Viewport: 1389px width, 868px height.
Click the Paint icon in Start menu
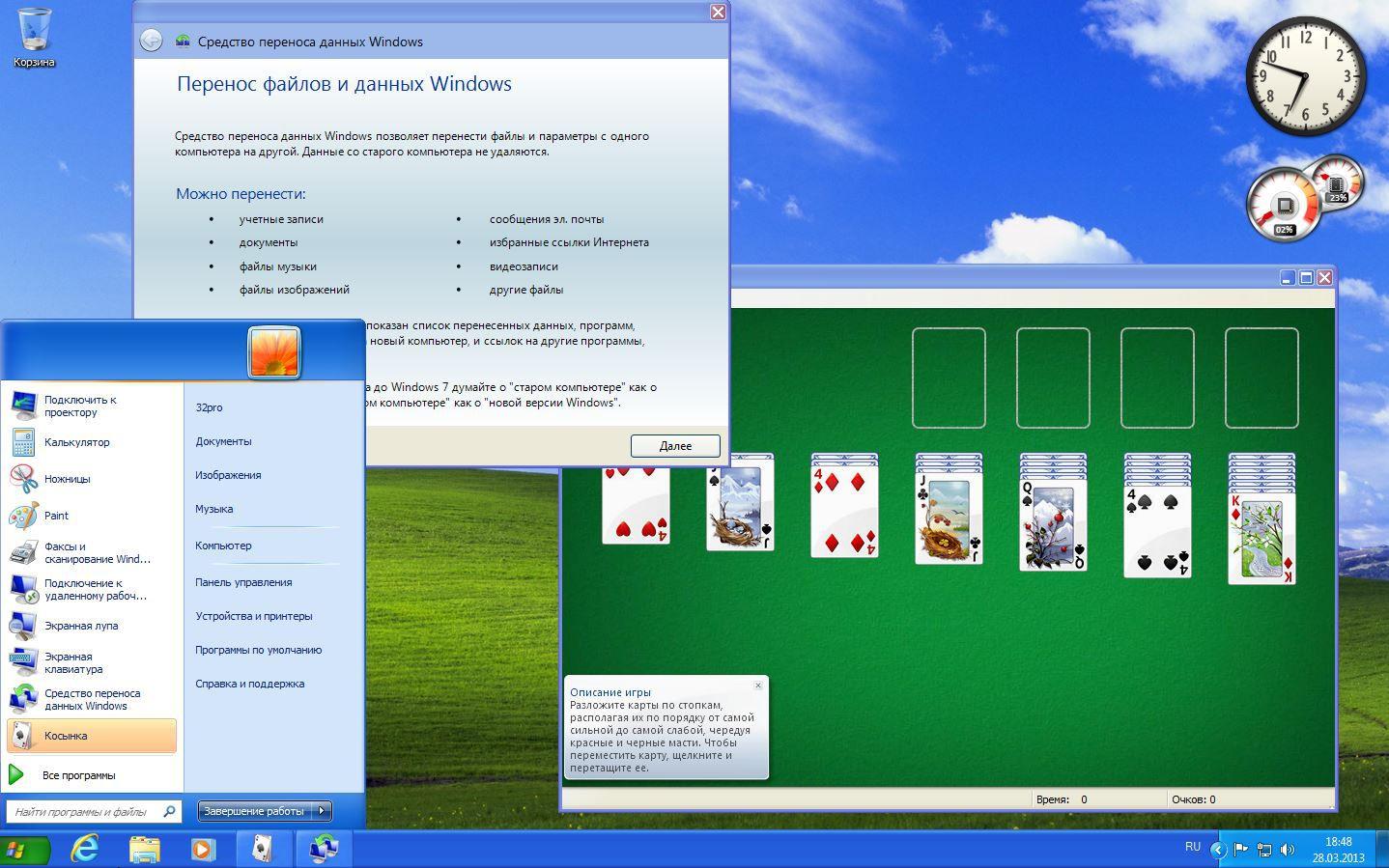(23, 516)
